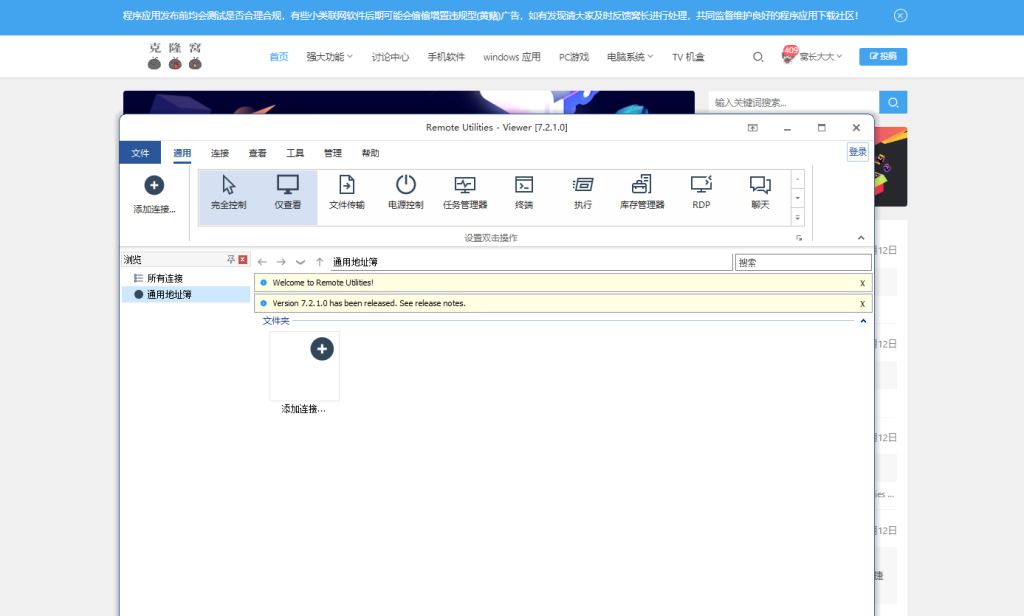Click the website keyword search field
The width and height of the screenshot is (1024, 616).
(x=793, y=103)
